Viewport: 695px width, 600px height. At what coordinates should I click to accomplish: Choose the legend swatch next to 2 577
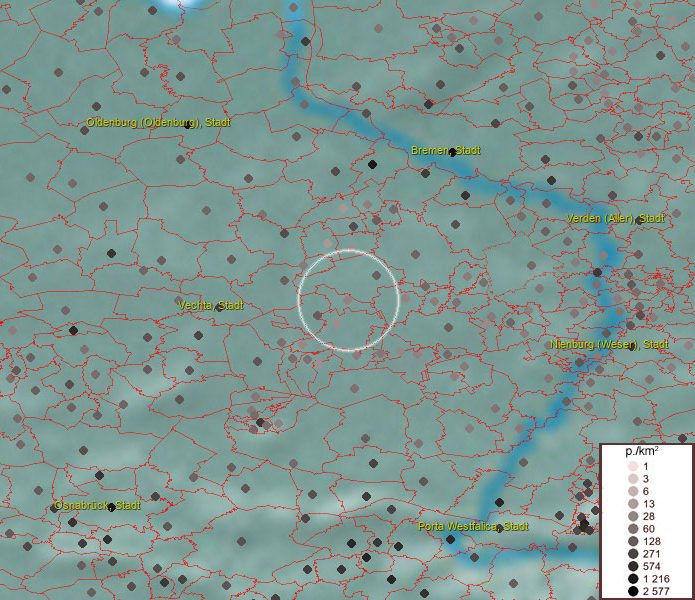click(x=633, y=591)
